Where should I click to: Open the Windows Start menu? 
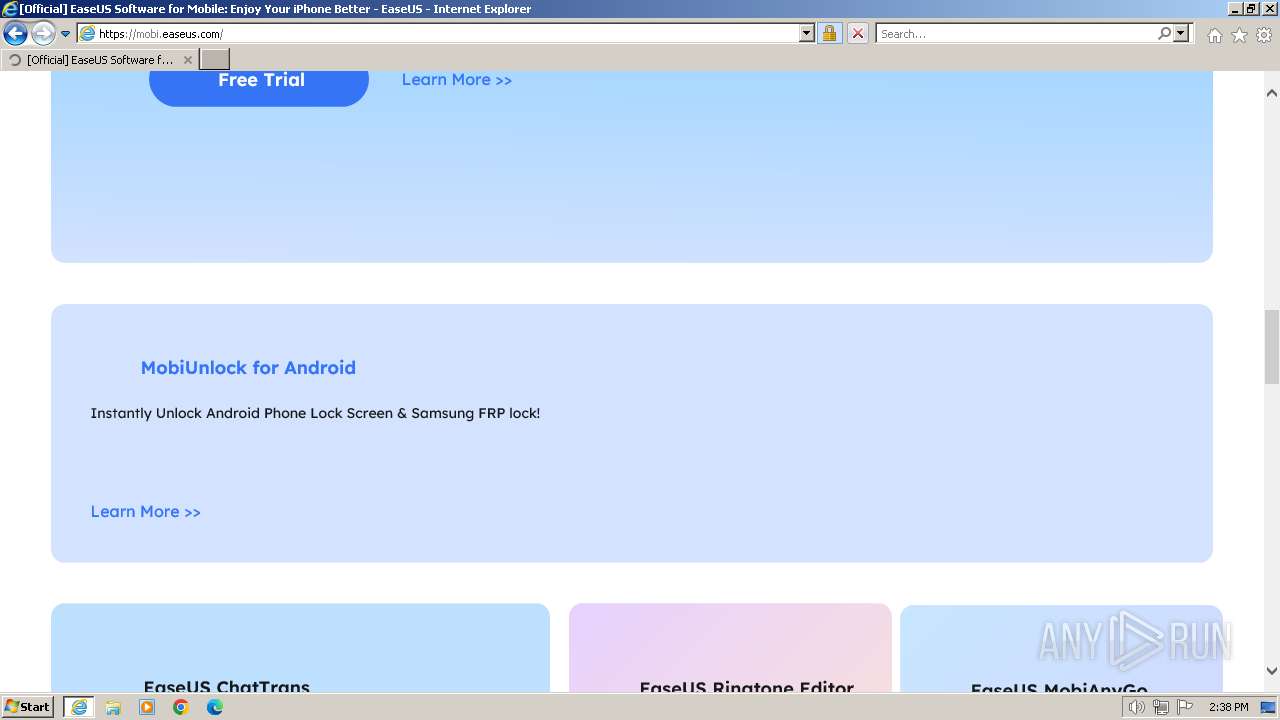[x=27, y=707]
